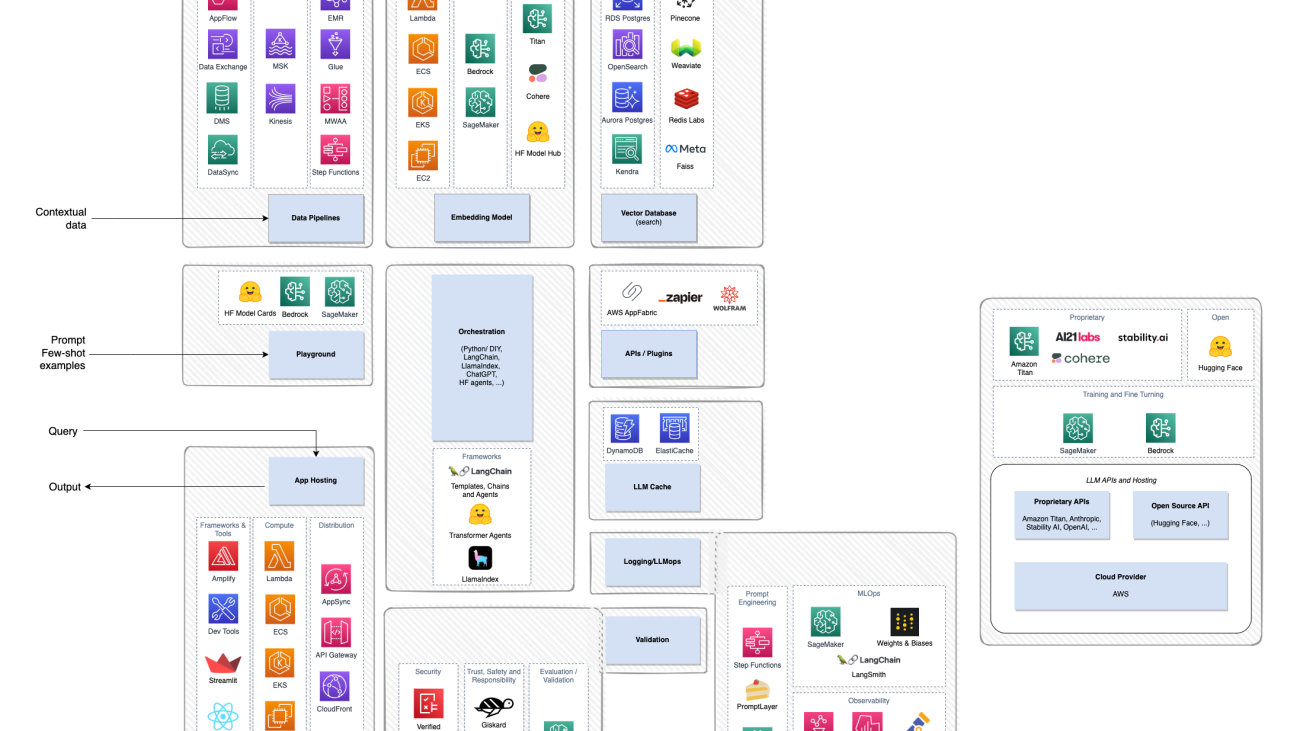Select the OpenSearch icon
This screenshot has height=731, width=1300.
coord(628,44)
